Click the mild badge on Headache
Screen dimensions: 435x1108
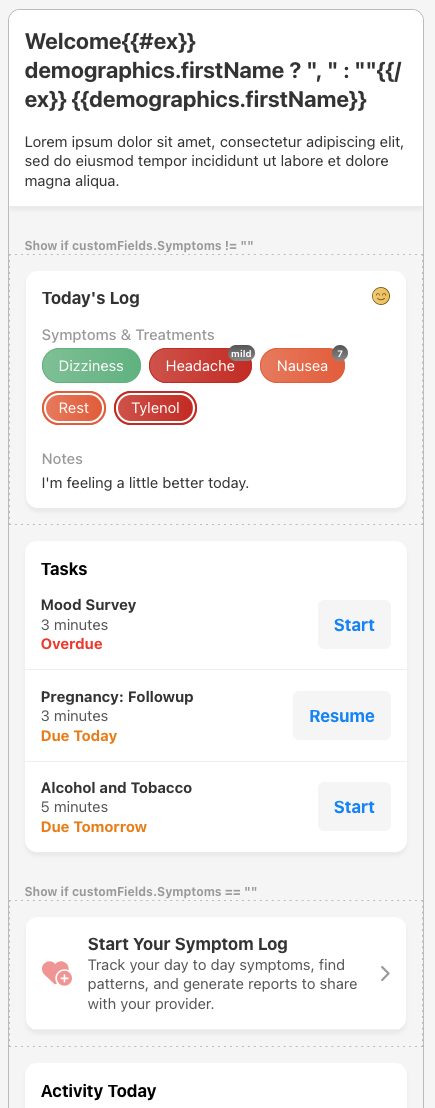(242, 353)
